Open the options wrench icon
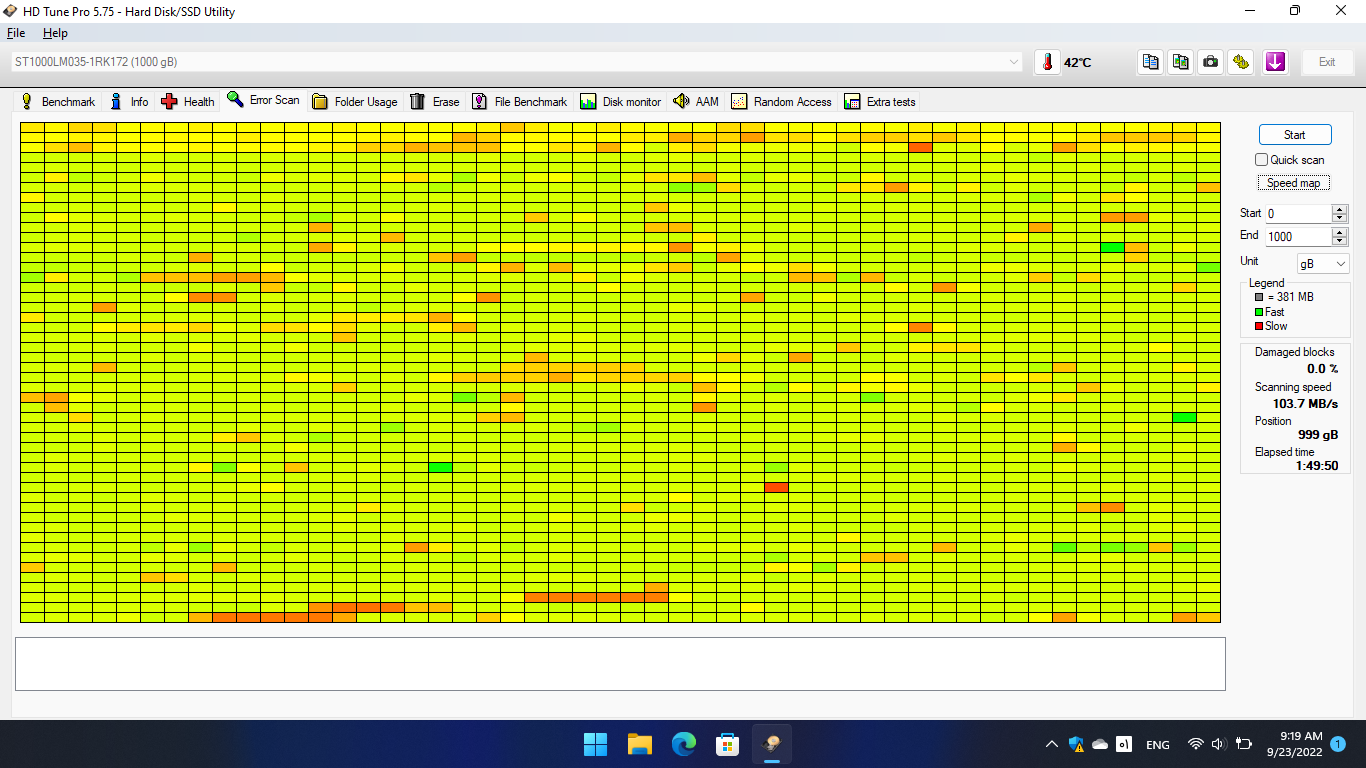The width and height of the screenshot is (1366, 768). pyautogui.click(x=1241, y=62)
